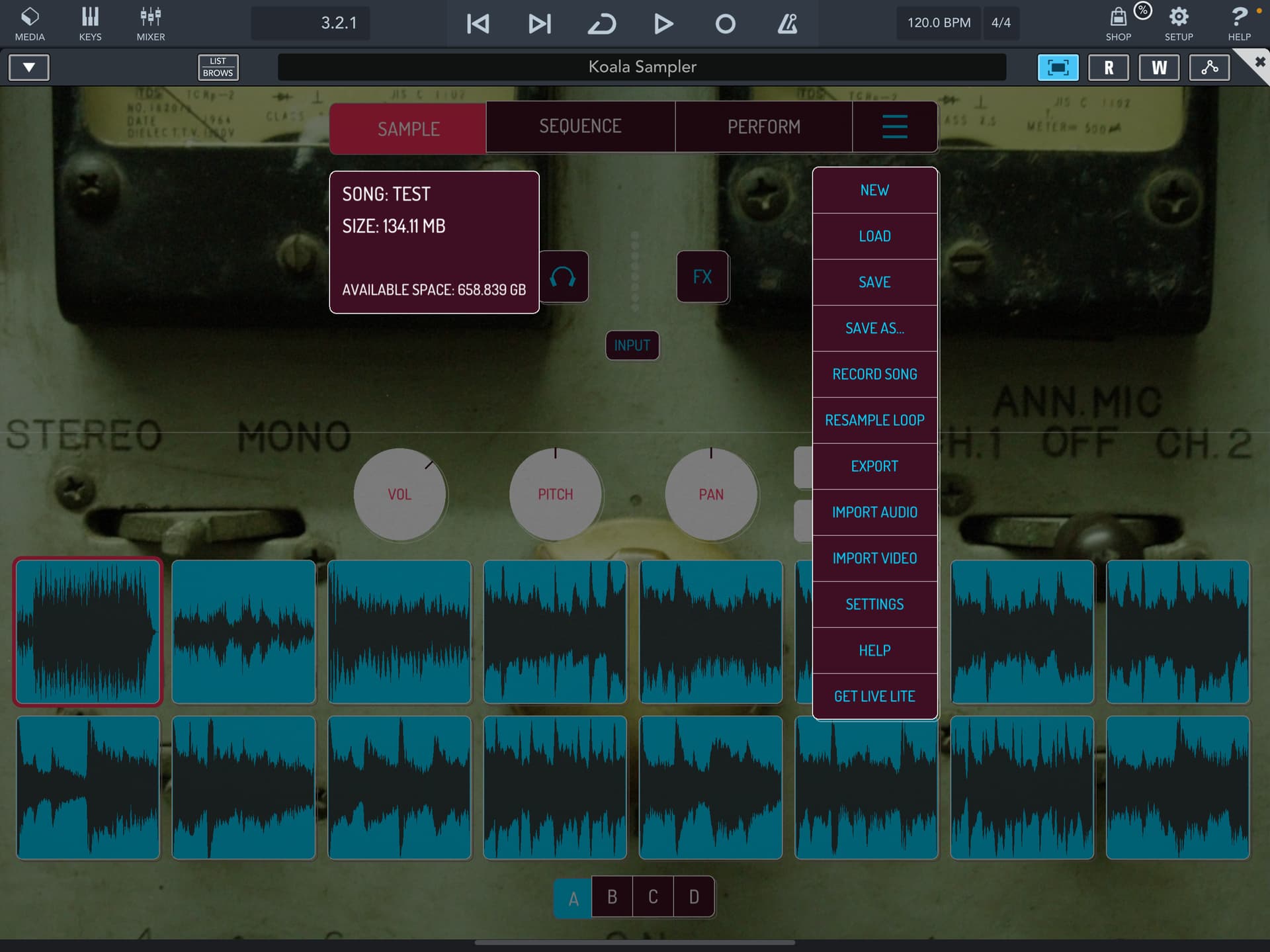This screenshot has height=952, width=1270.
Task: Toggle the W write automation button
Action: click(x=1159, y=67)
